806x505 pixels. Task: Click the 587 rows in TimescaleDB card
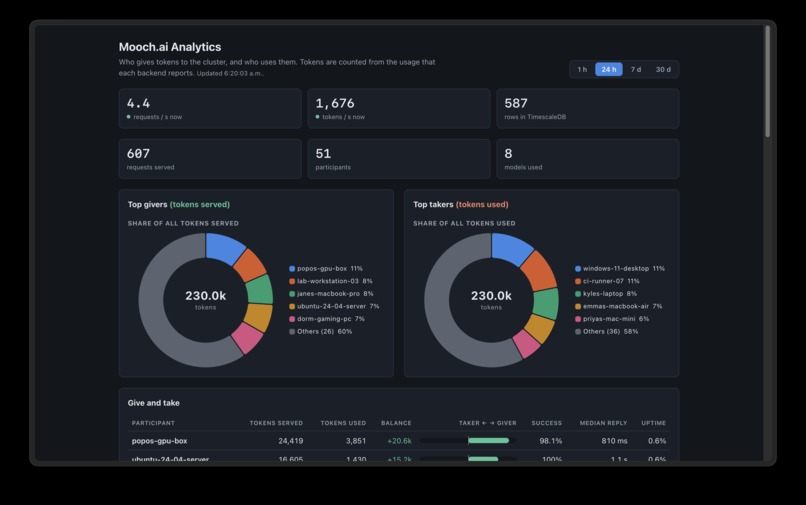pyautogui.click(x=588, y=109)
